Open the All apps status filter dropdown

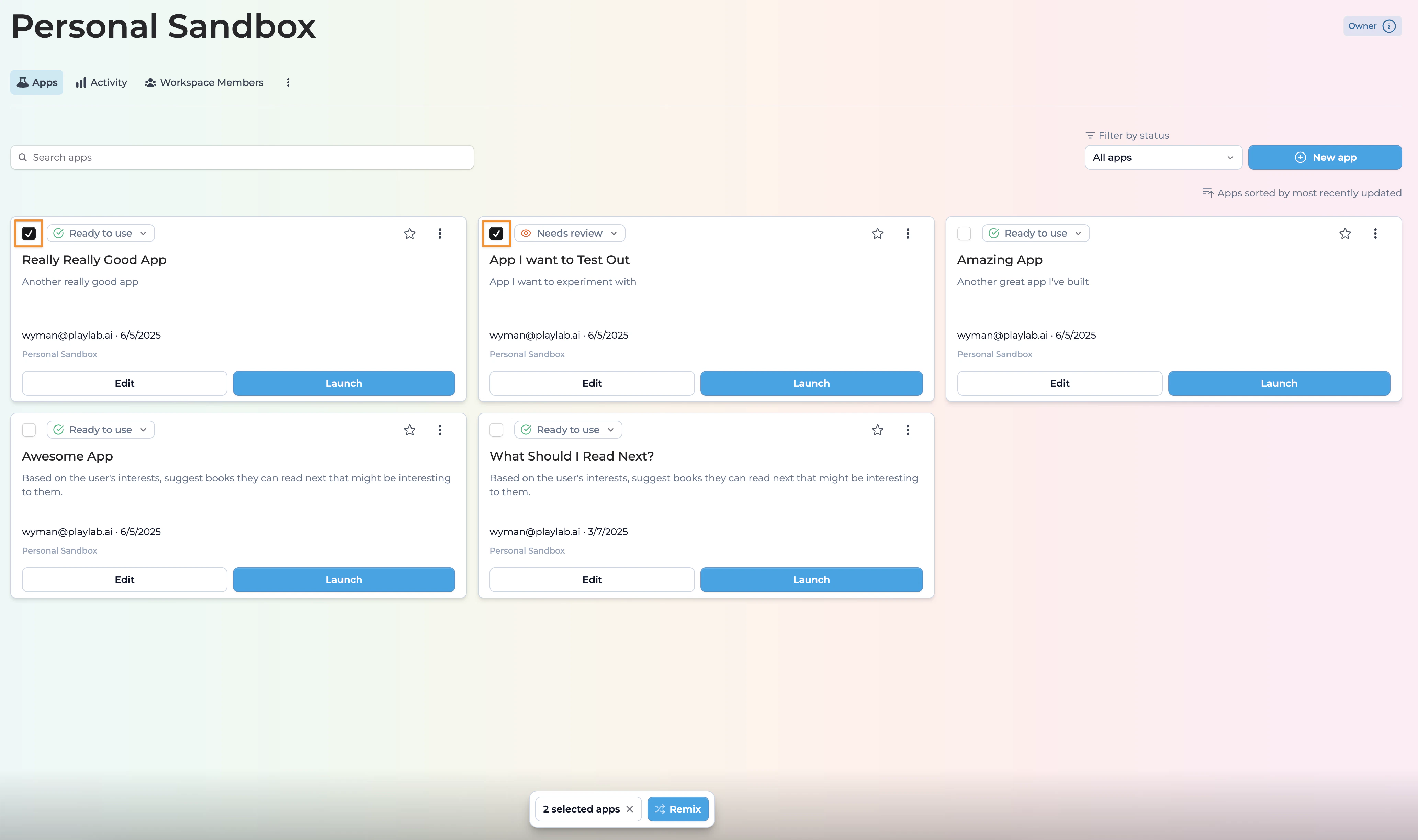point(1162,157)
